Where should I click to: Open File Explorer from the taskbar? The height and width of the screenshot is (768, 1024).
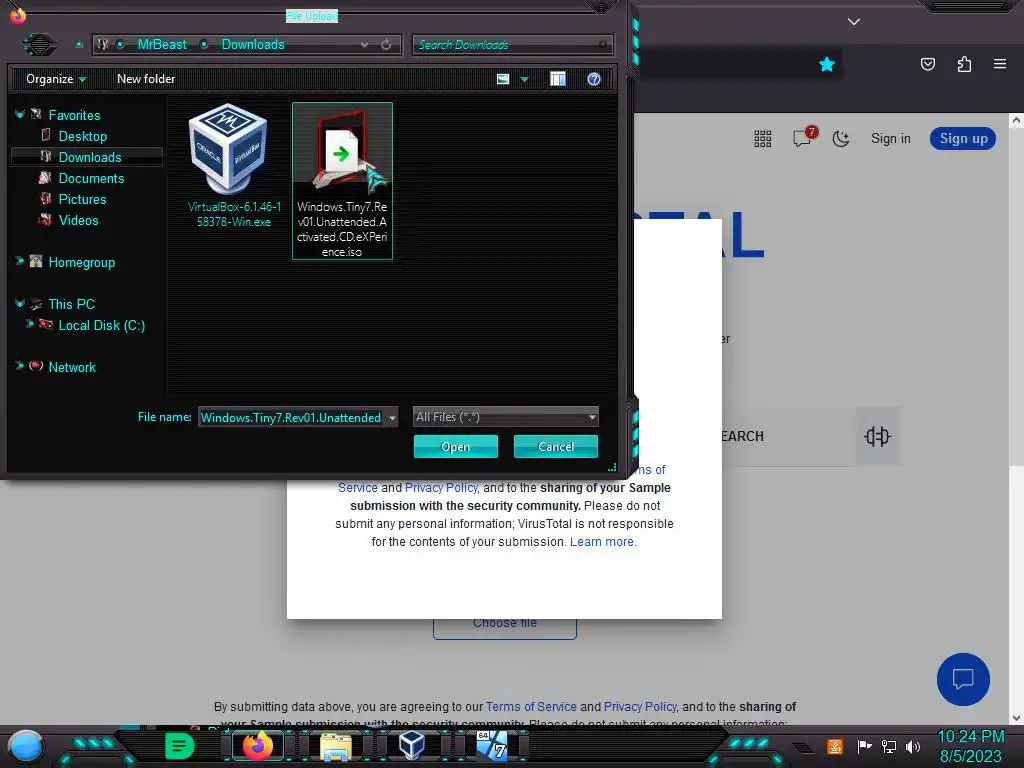tap(336, 747)
